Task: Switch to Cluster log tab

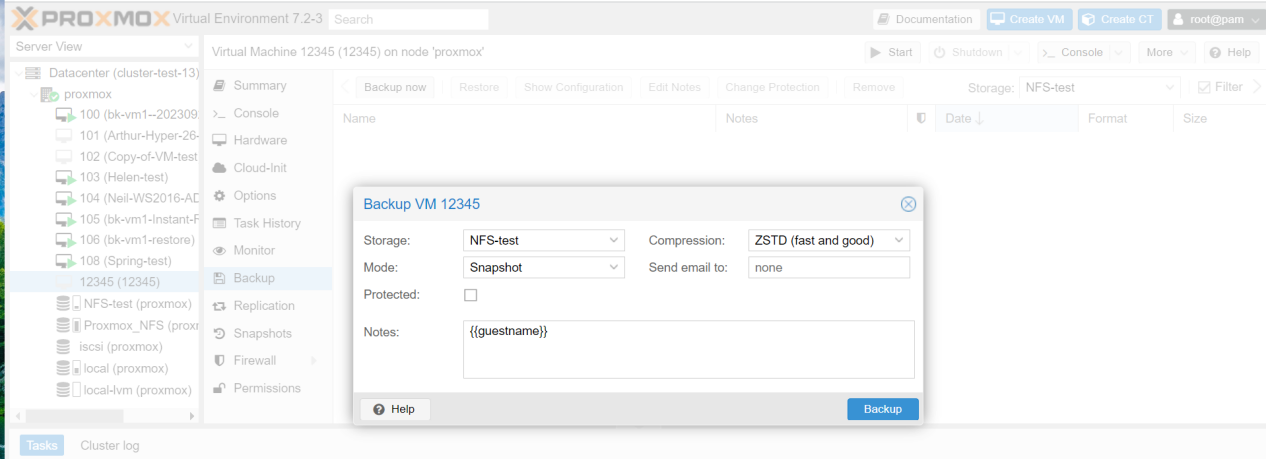Action: [x=110, y=445]
